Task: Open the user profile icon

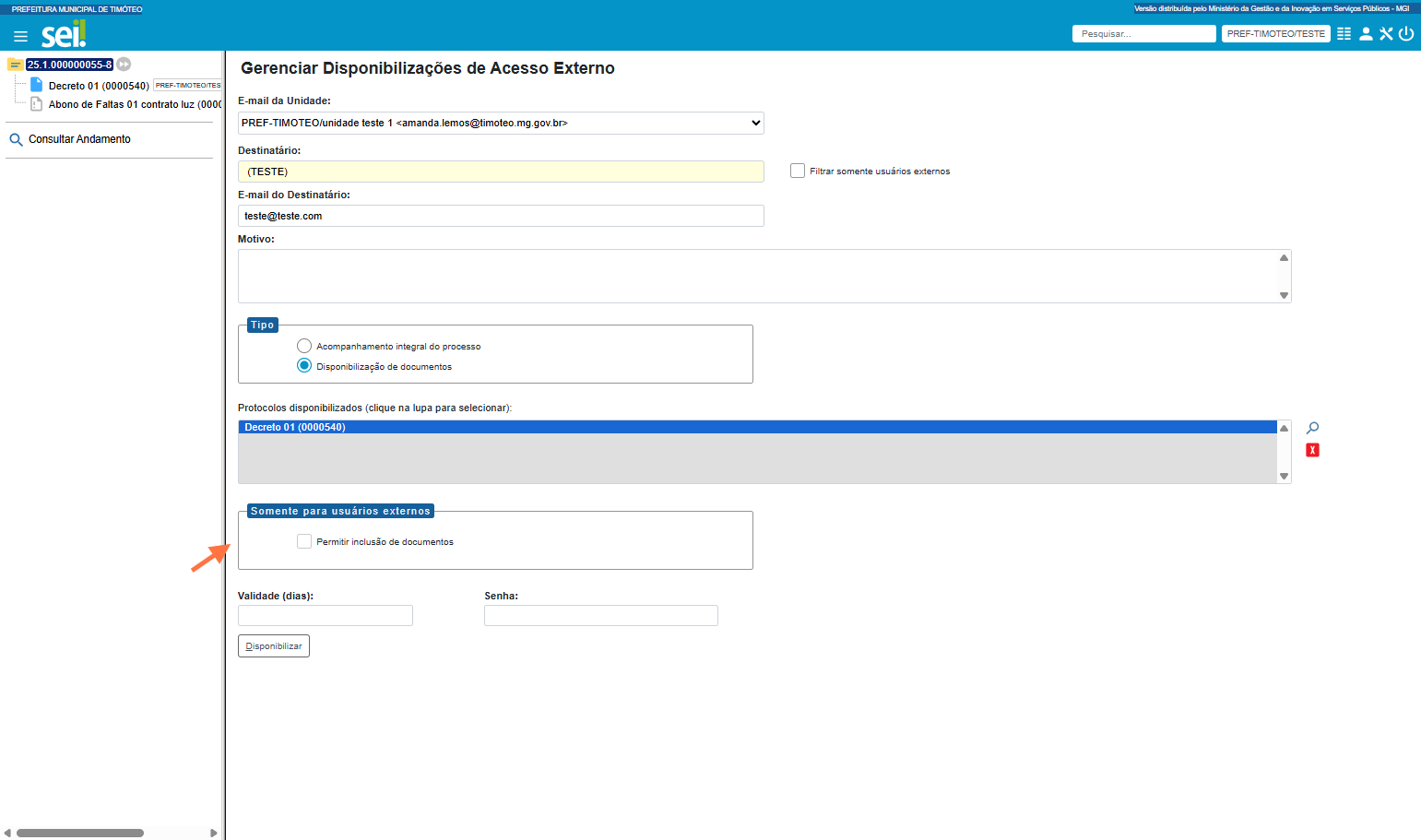Action: click(x=1366, y=34)
